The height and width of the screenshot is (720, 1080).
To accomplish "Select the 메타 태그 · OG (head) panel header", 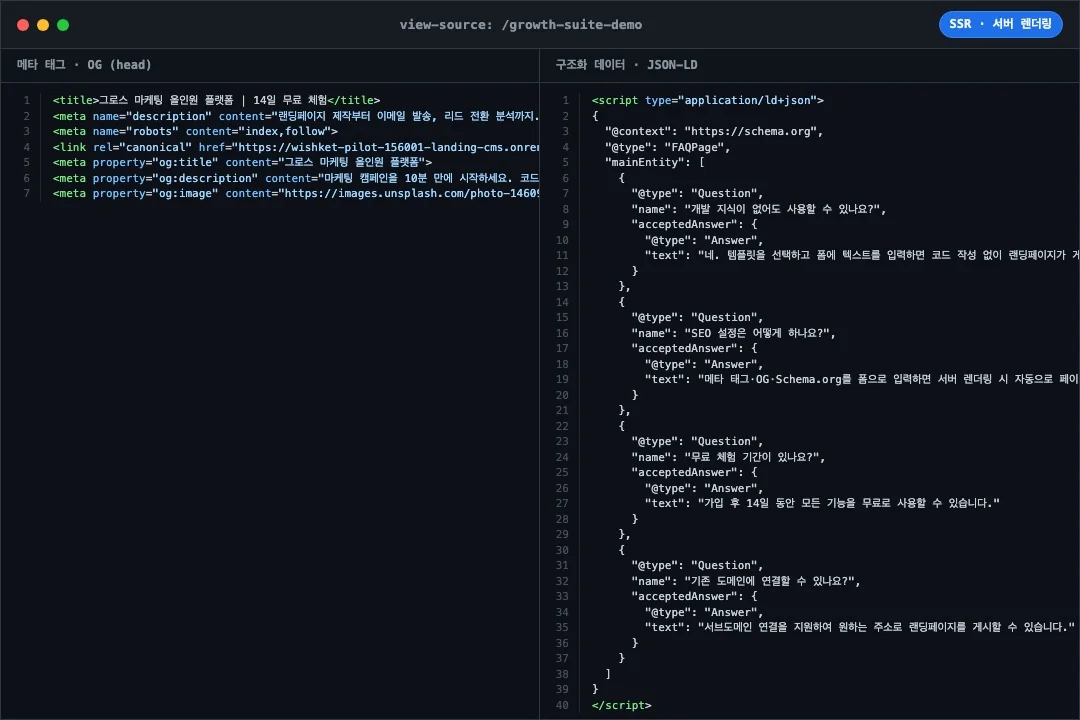I will 84,65.
